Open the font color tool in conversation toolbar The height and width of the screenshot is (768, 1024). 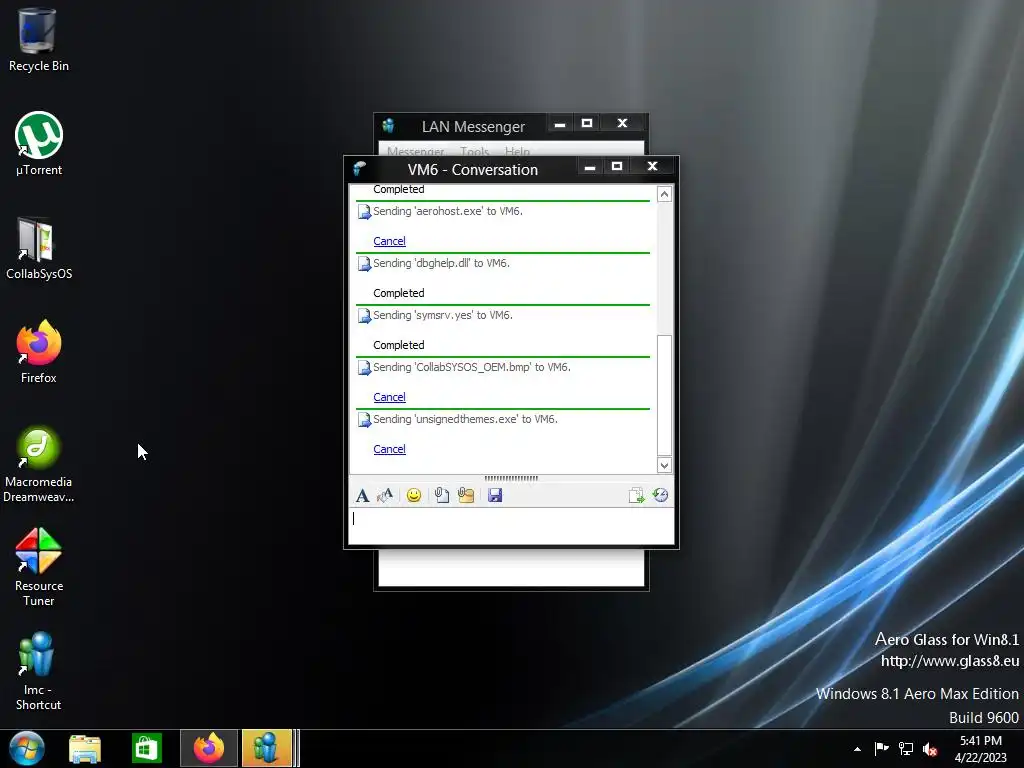(385, 496)
